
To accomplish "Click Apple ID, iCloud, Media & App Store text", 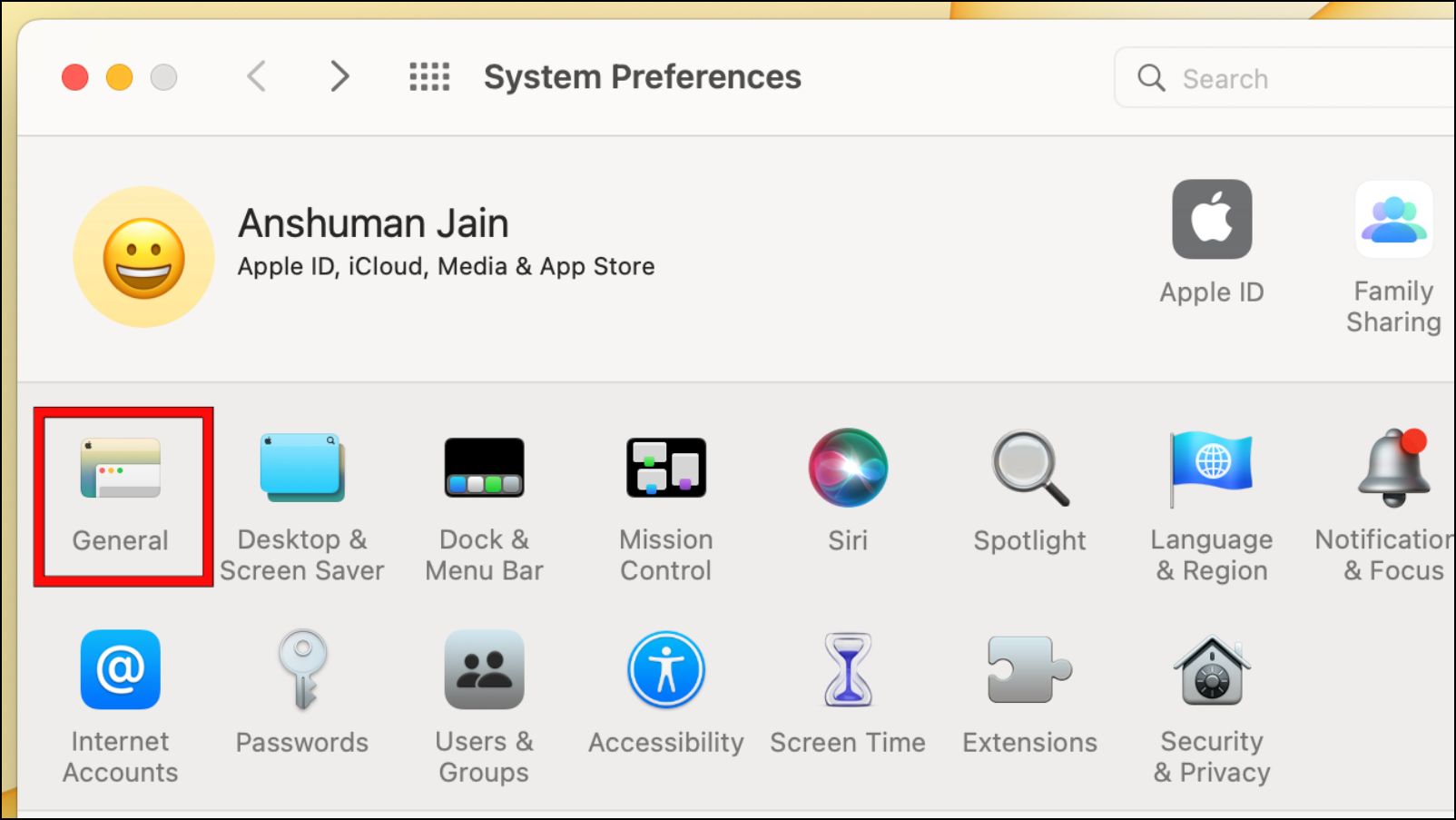I will [x=446, y=266].
